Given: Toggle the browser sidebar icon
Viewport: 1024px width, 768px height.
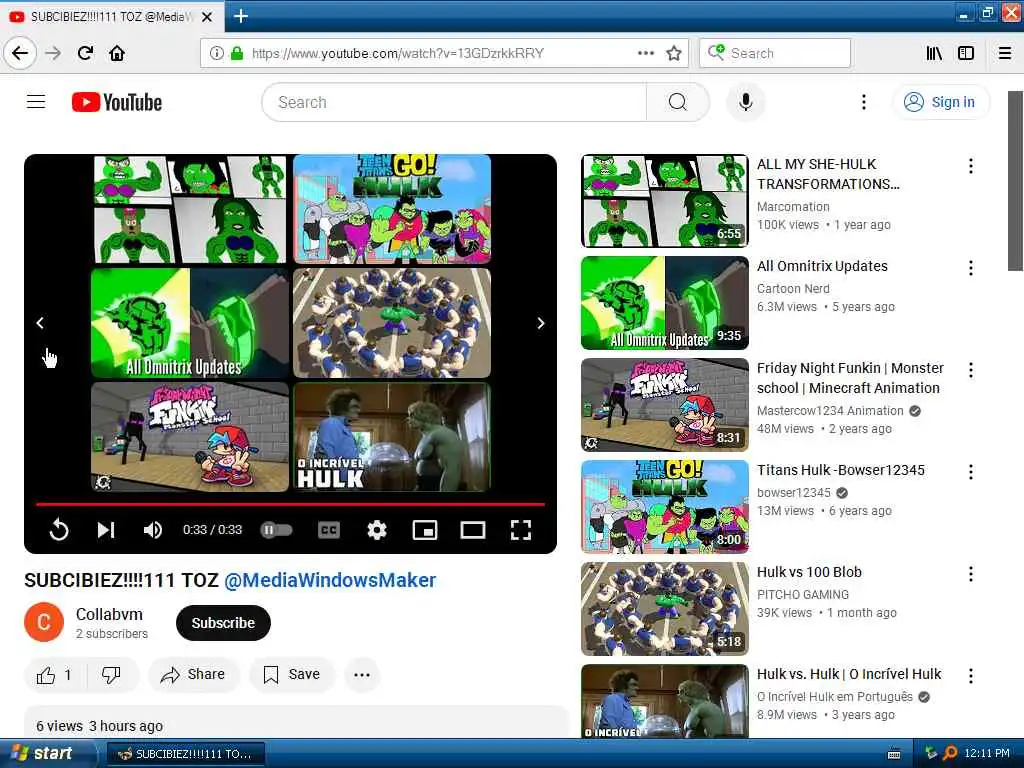Looking at the screenshot, I should click(x=966, y=53).
